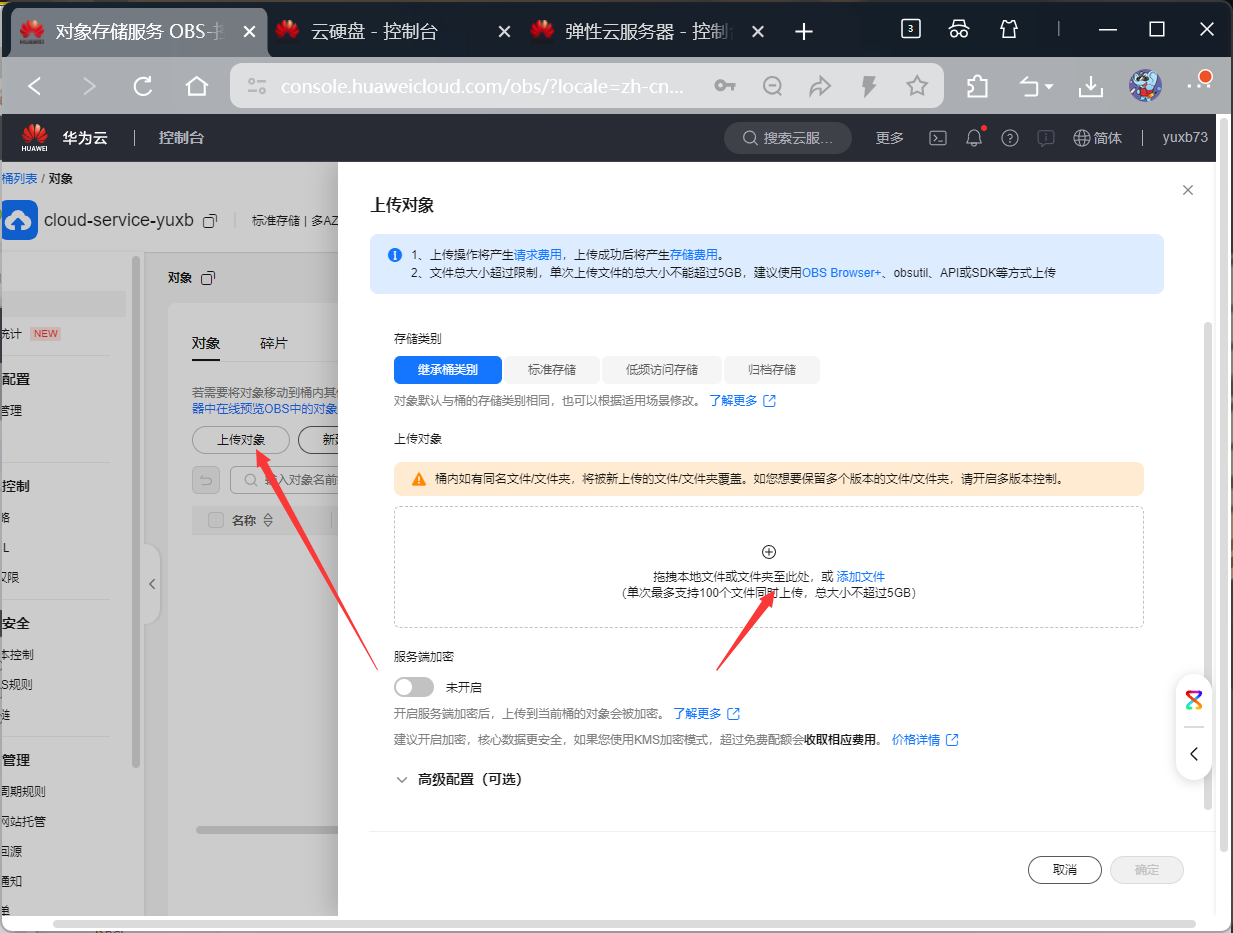Screen dimensions: 1233x933
Task: Click the feedback message icon
Action: pyautogui.click(x=1046, y=138)
